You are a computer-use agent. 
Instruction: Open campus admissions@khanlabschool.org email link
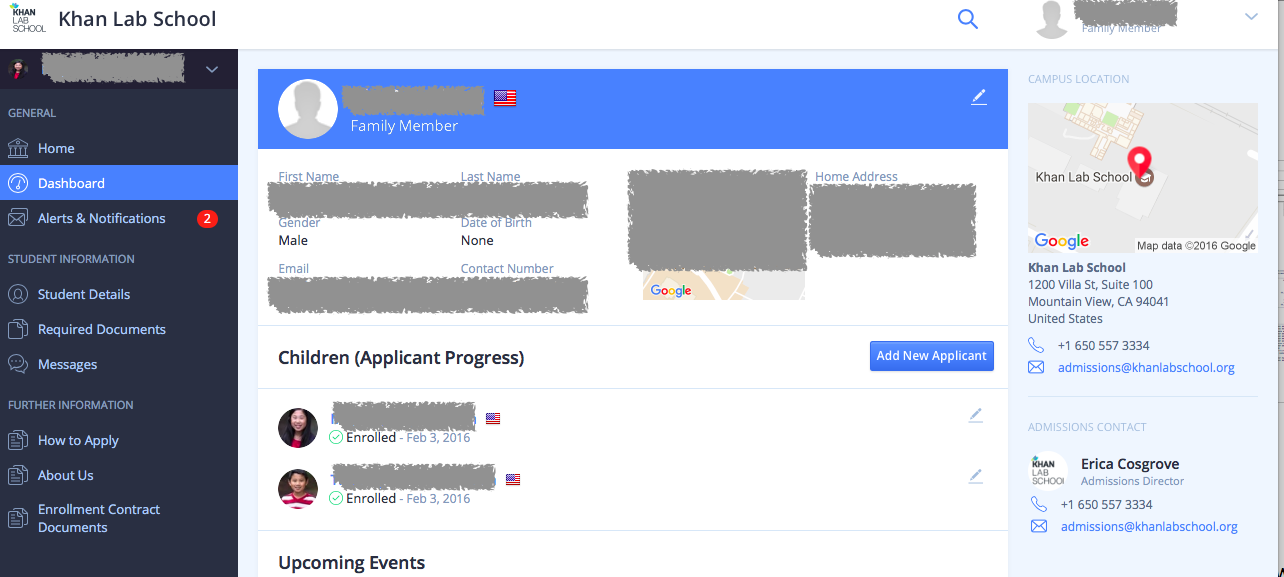coord(1146,367)
